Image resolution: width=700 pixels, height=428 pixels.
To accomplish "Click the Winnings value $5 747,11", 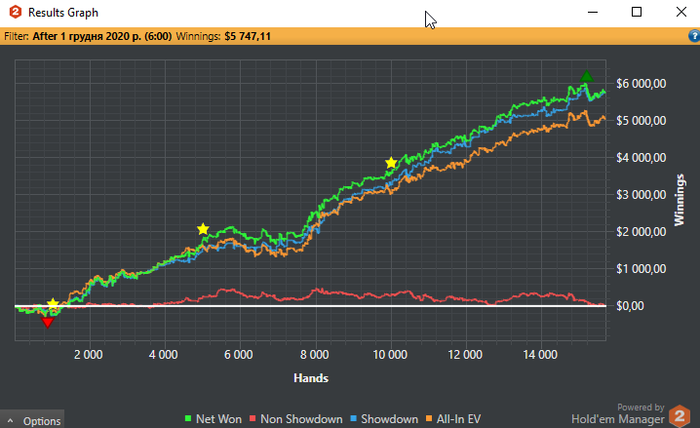I will (x=247, y=36).
